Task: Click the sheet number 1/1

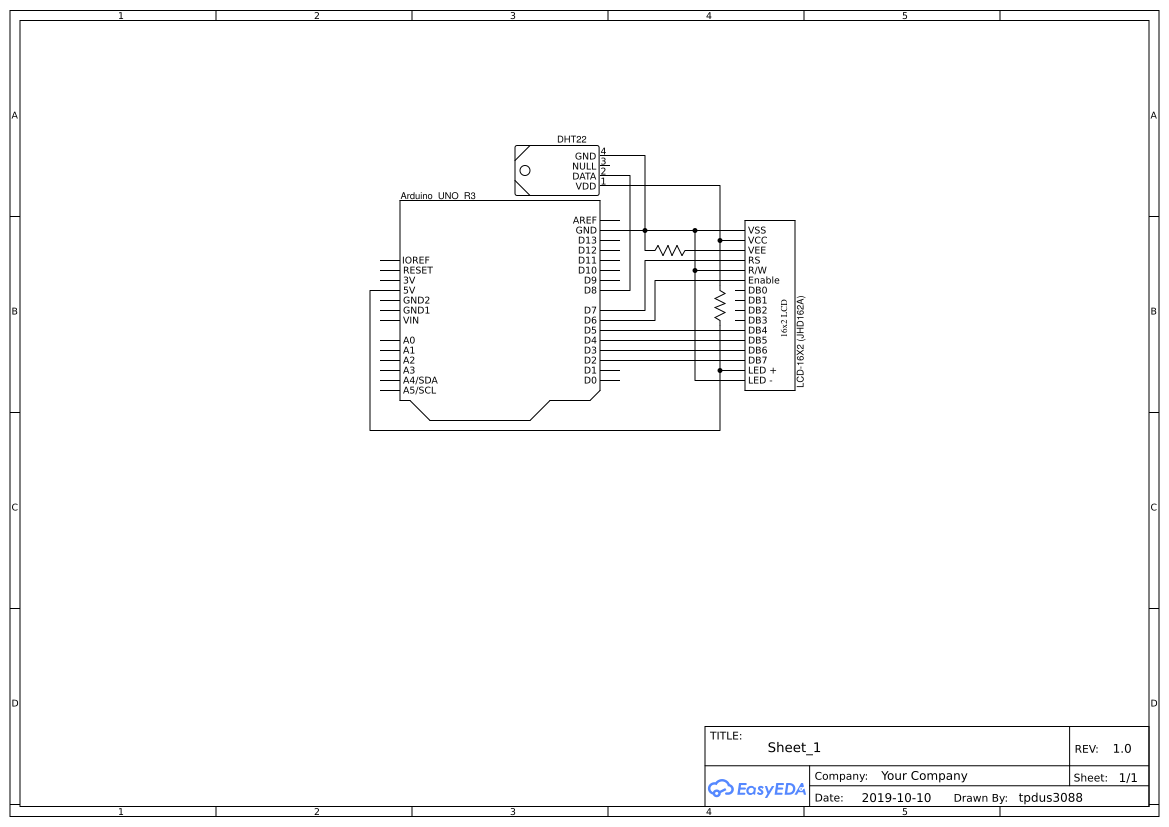Action: (x=1128, y=778)
